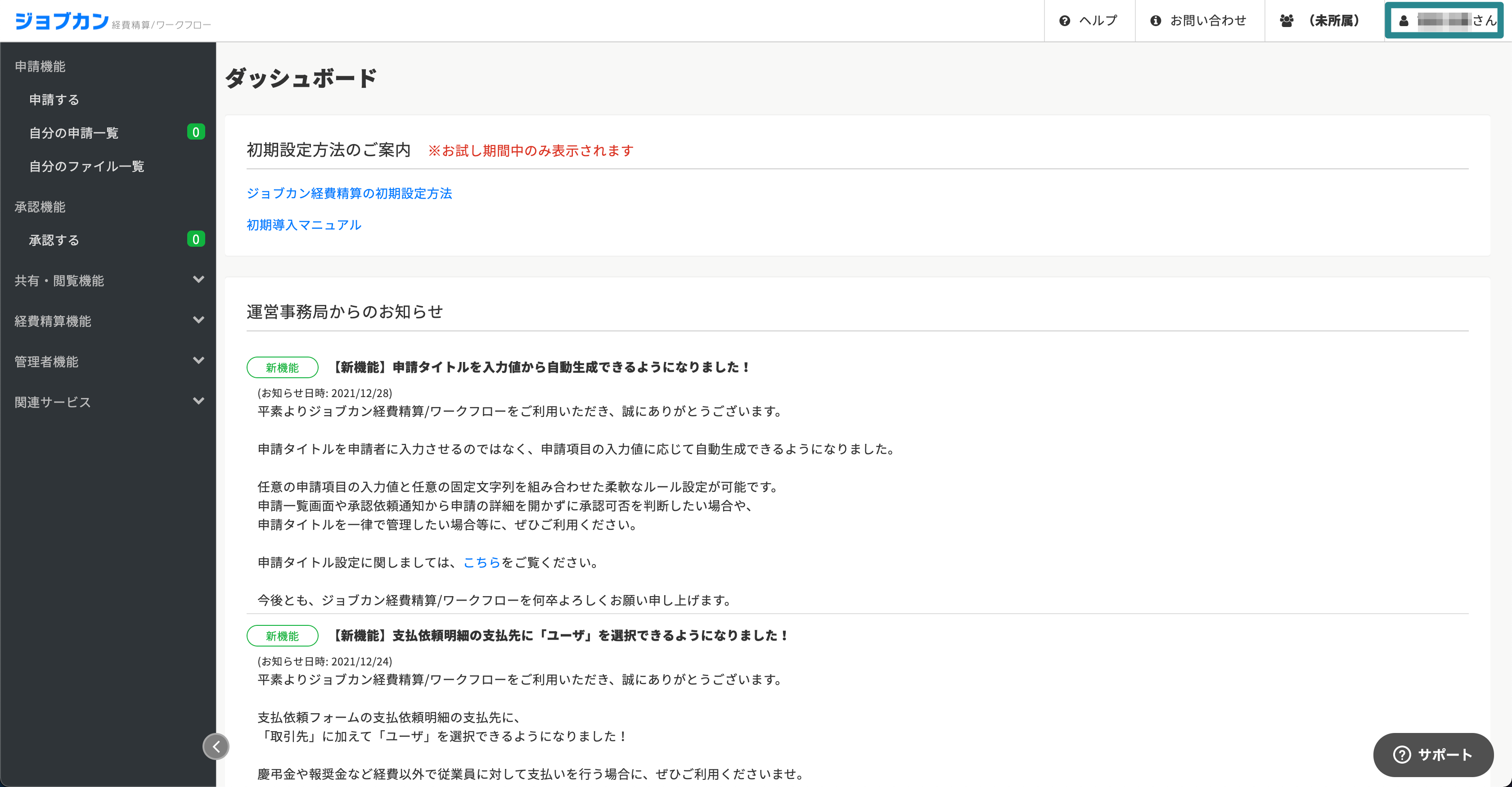Open the 初期導入マニュアル link
The height and width of the screenshot is (787, 1512).
point(304,225)
